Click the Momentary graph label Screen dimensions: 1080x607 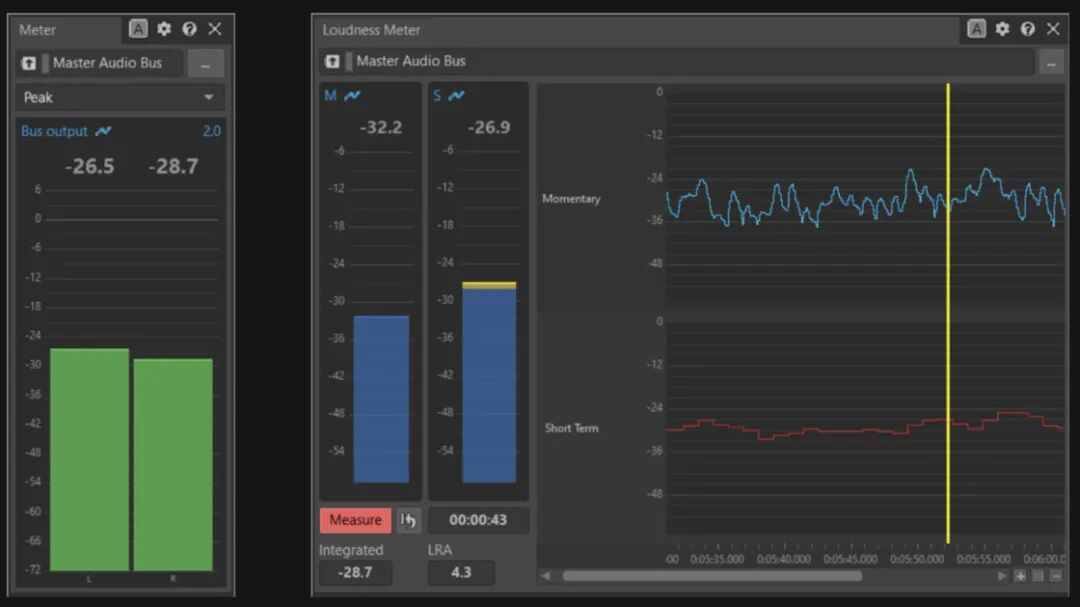(571, 199)
